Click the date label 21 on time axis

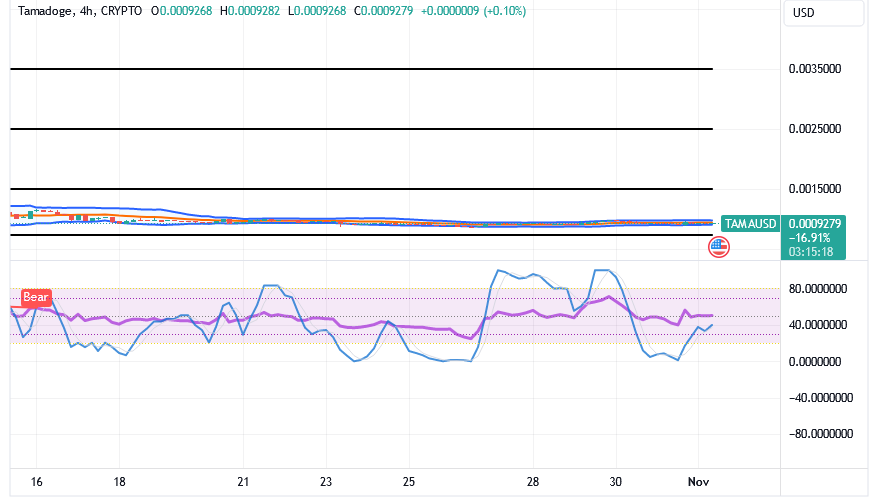pos(243,482)
